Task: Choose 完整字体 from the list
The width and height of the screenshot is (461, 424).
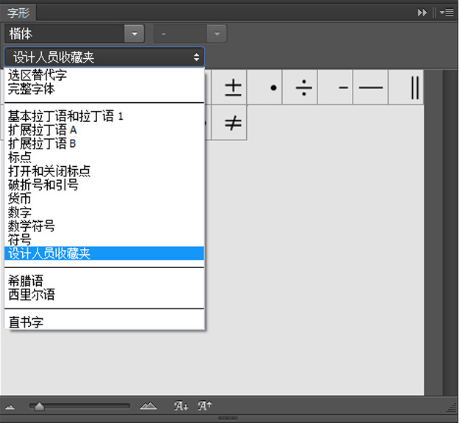Action: (x=104, y=89)
